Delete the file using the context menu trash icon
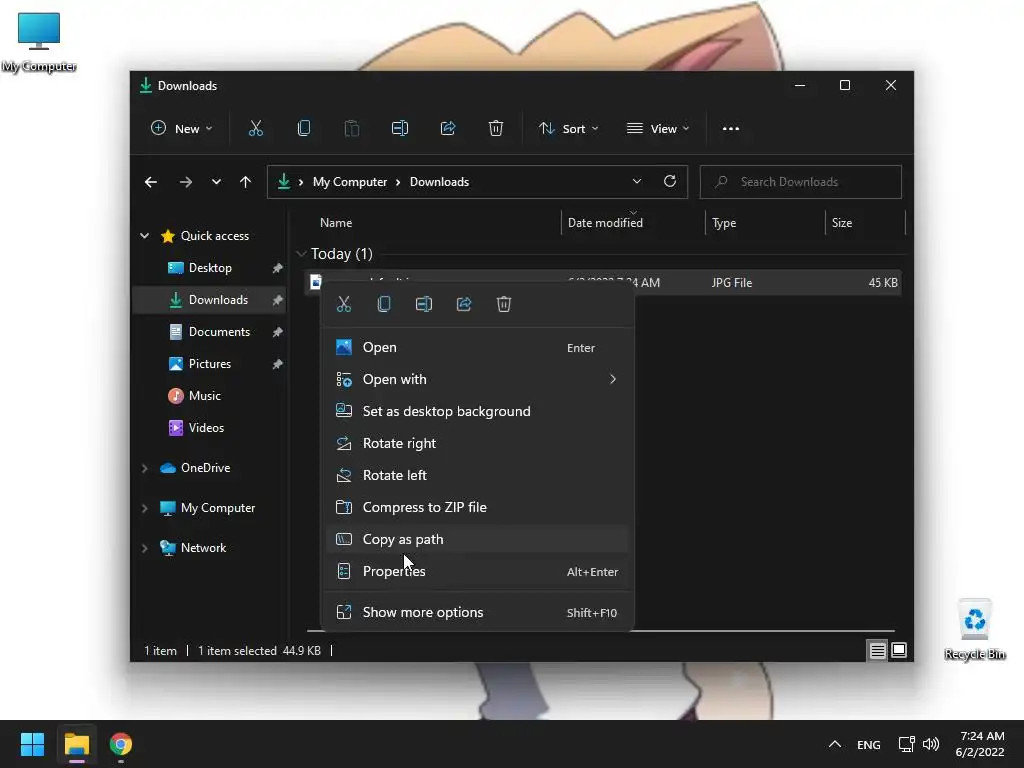This screenshot has width=1024, height=768. tap(504, 304)
